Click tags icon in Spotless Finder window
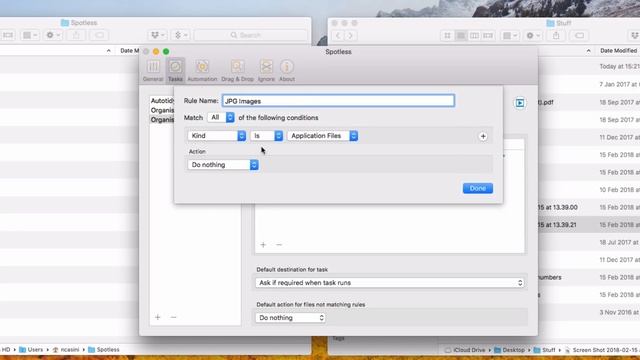 pos(99,35)
